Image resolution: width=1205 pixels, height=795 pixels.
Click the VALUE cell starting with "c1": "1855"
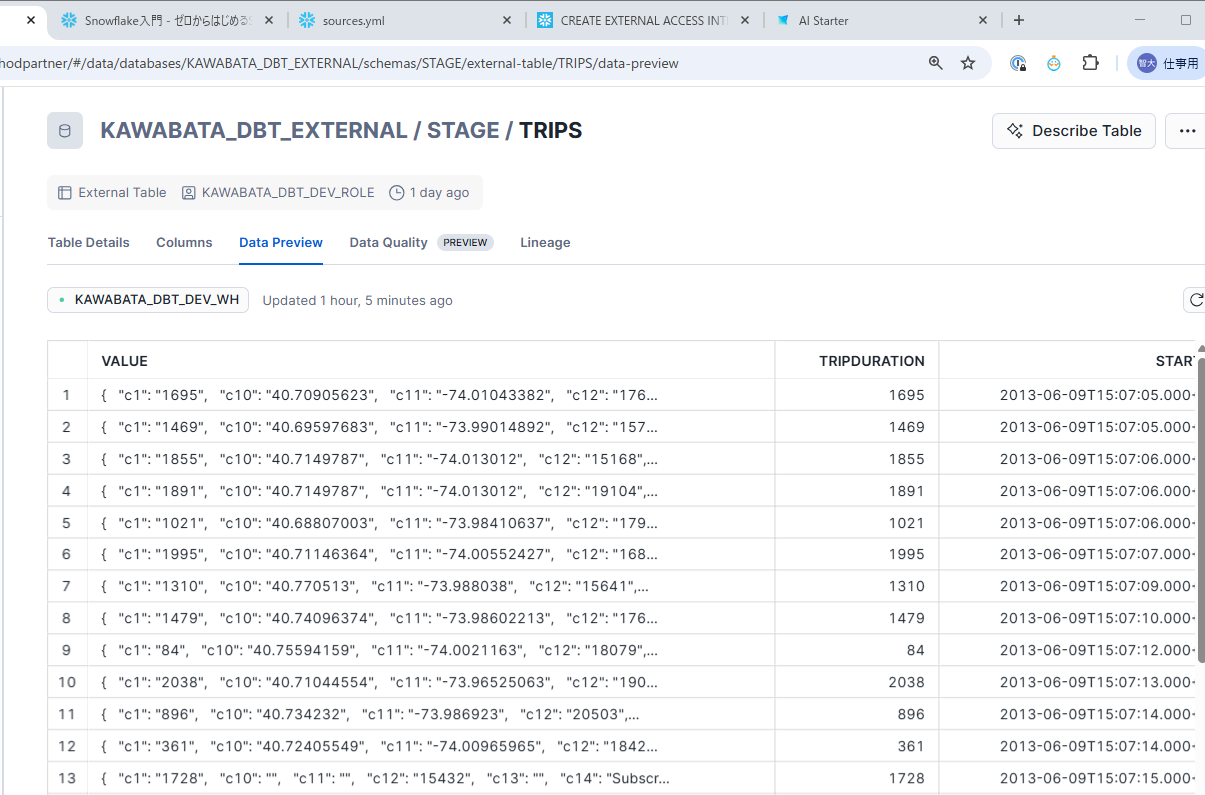431,459
